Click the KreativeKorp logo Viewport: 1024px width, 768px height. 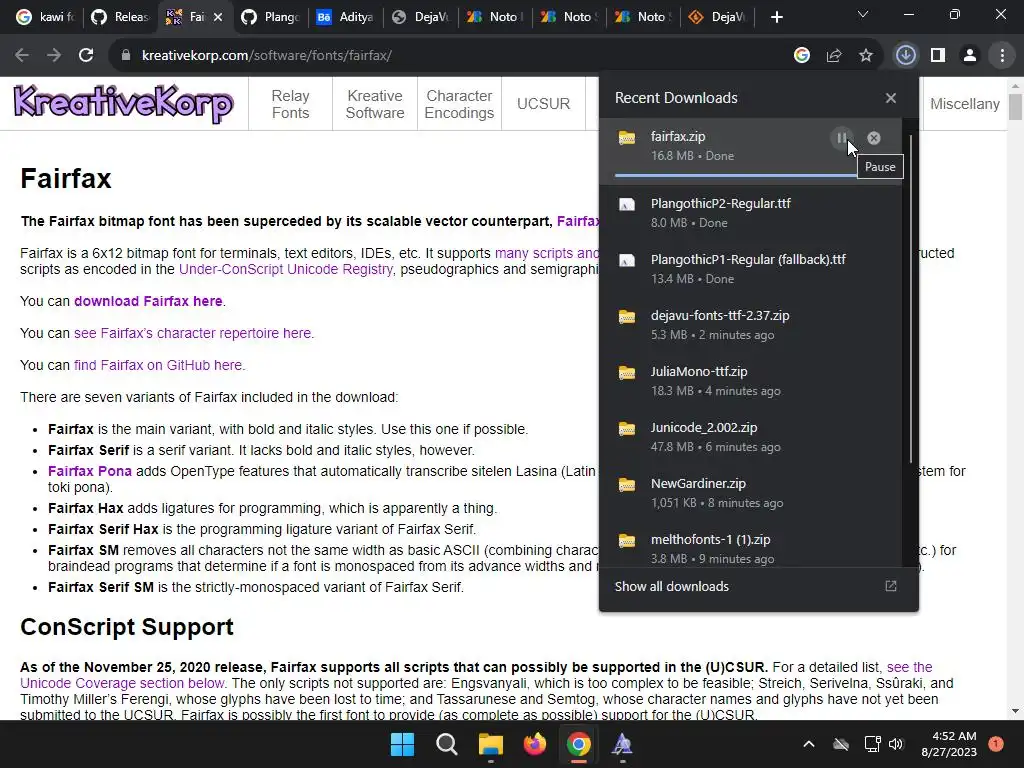[123, 103]
